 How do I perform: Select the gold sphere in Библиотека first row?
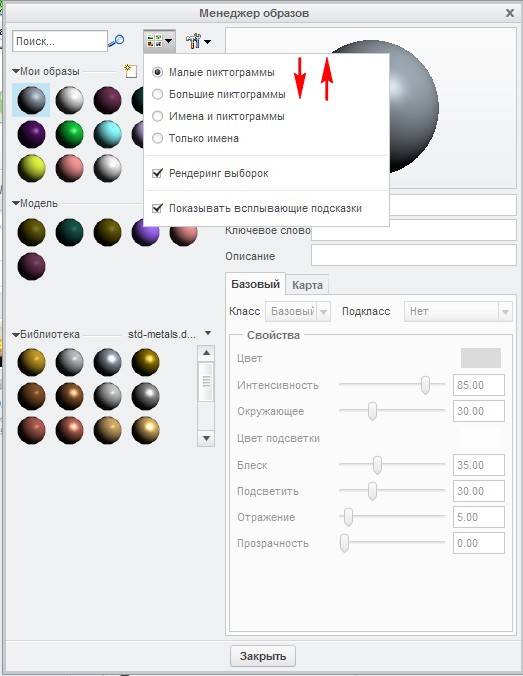point(31,362)
